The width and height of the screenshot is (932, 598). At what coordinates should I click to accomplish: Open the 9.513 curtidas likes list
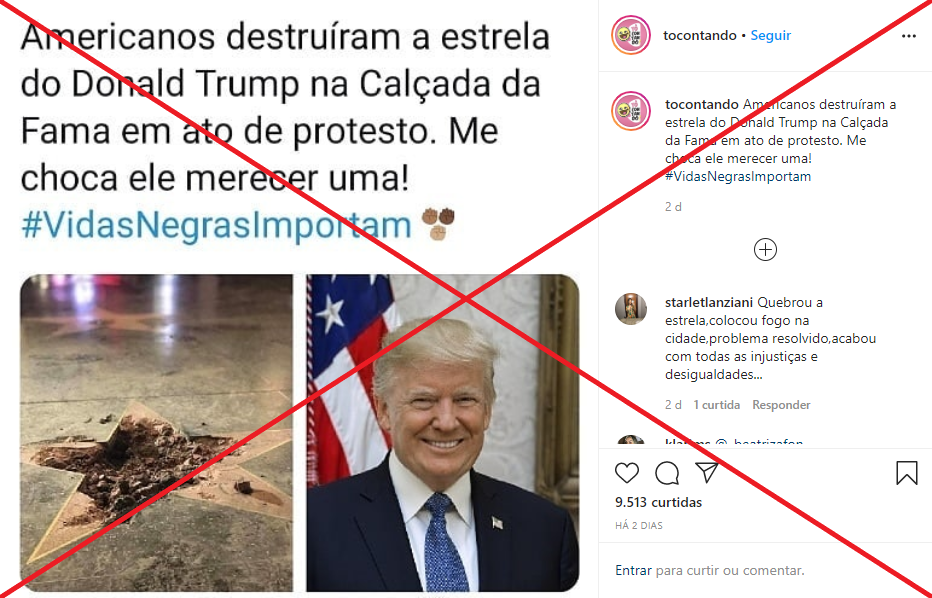tap(659, 502)
